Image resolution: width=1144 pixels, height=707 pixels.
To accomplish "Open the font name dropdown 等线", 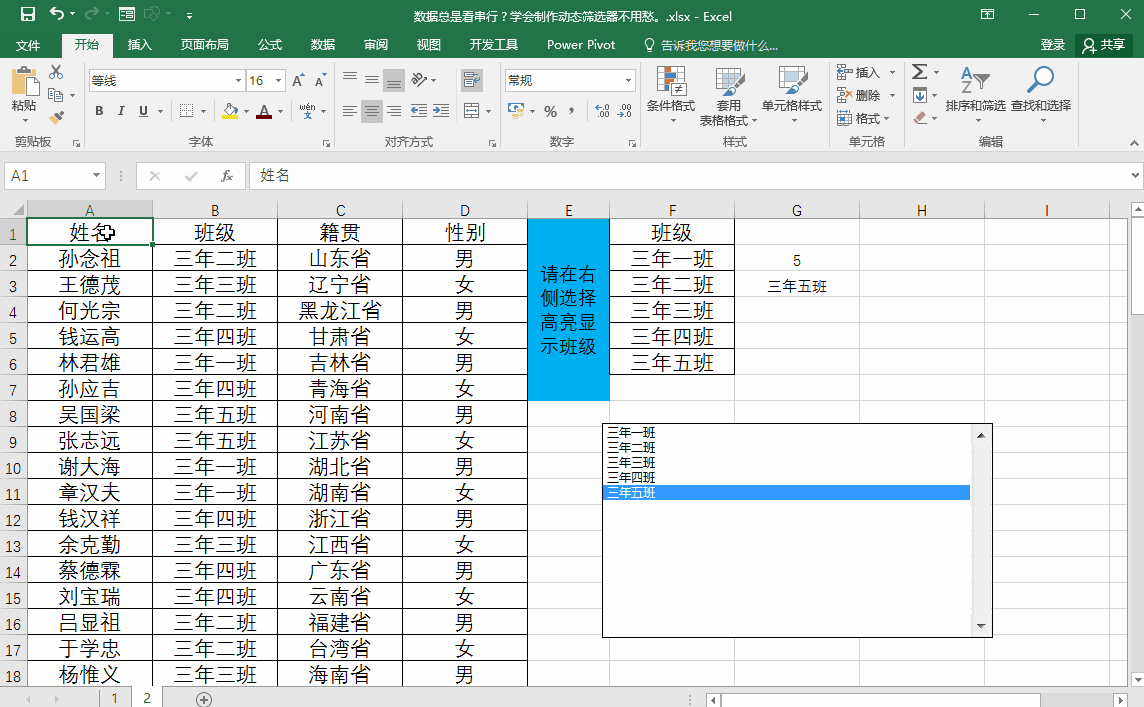I will (239, 80).
